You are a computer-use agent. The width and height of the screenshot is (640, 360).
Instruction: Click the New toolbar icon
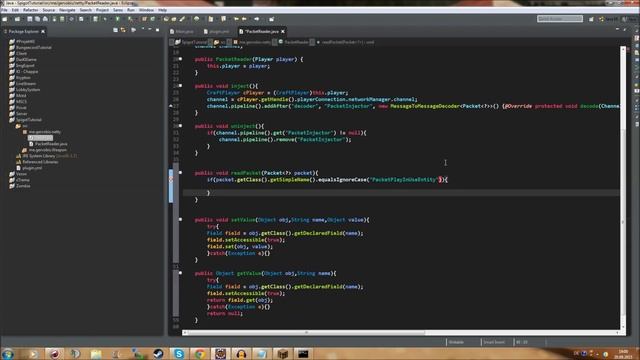[x=5, y=19]
